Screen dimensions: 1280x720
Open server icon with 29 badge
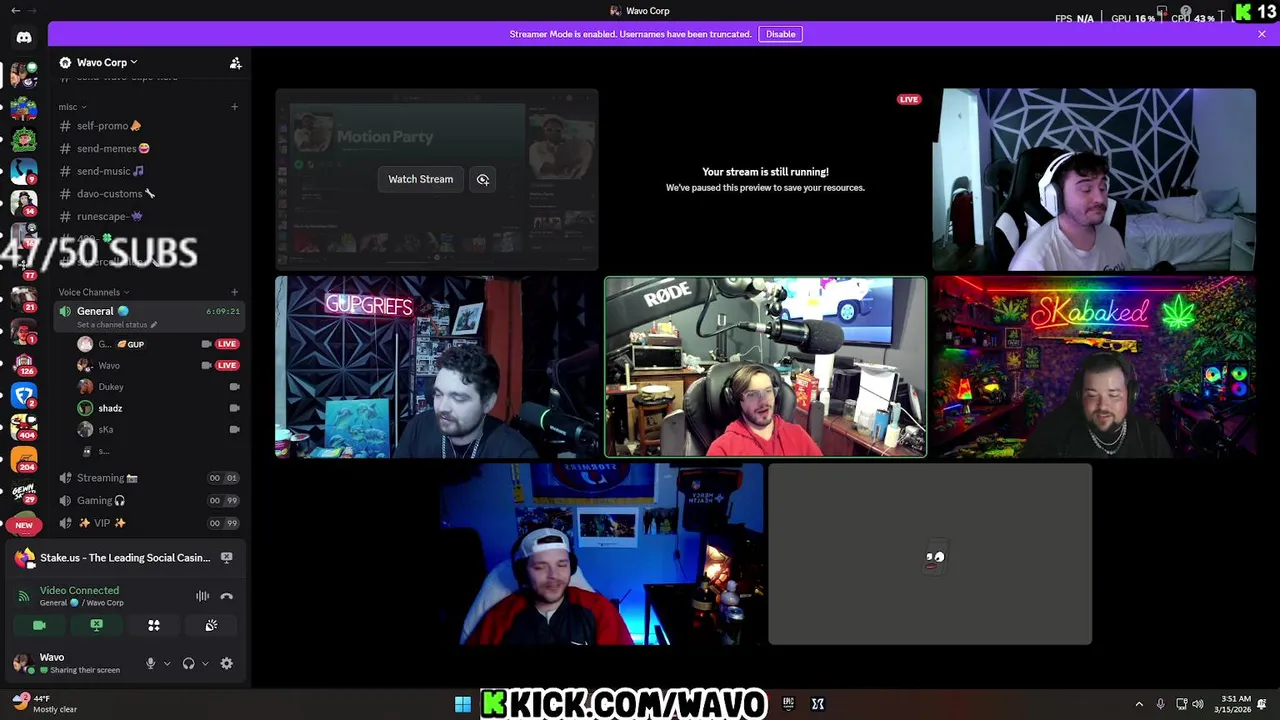tap(24, 492)
